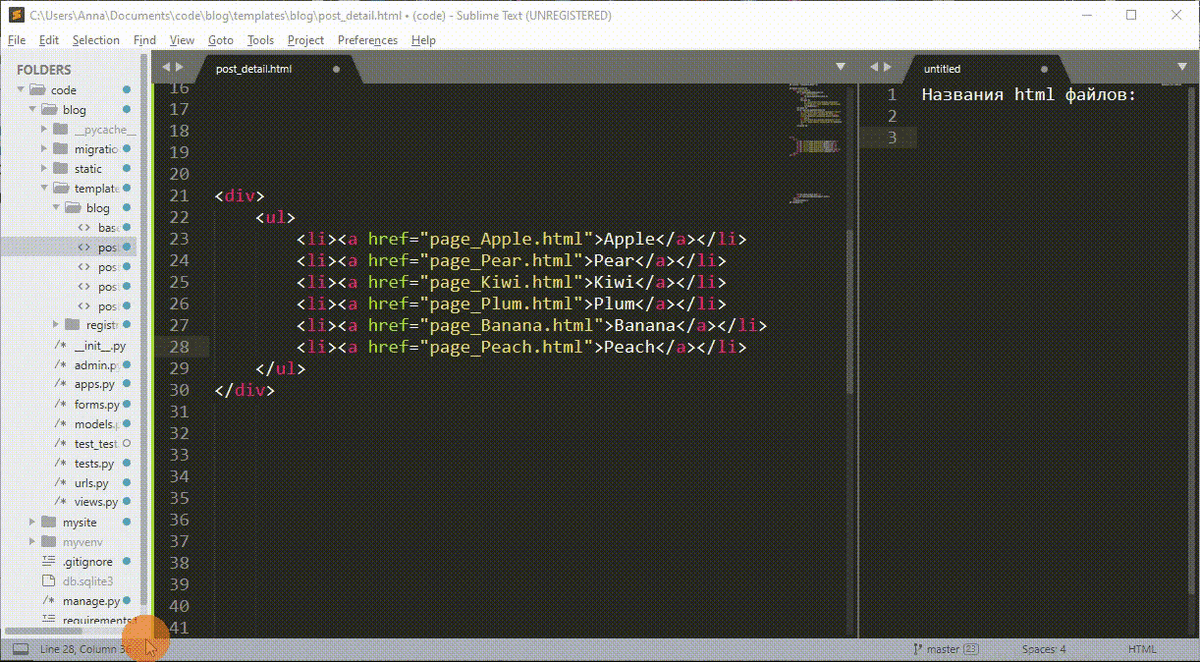Go to next tab in untitled pane
Image resolution: width=1200 pixels, height=662 pixels.
888,67
